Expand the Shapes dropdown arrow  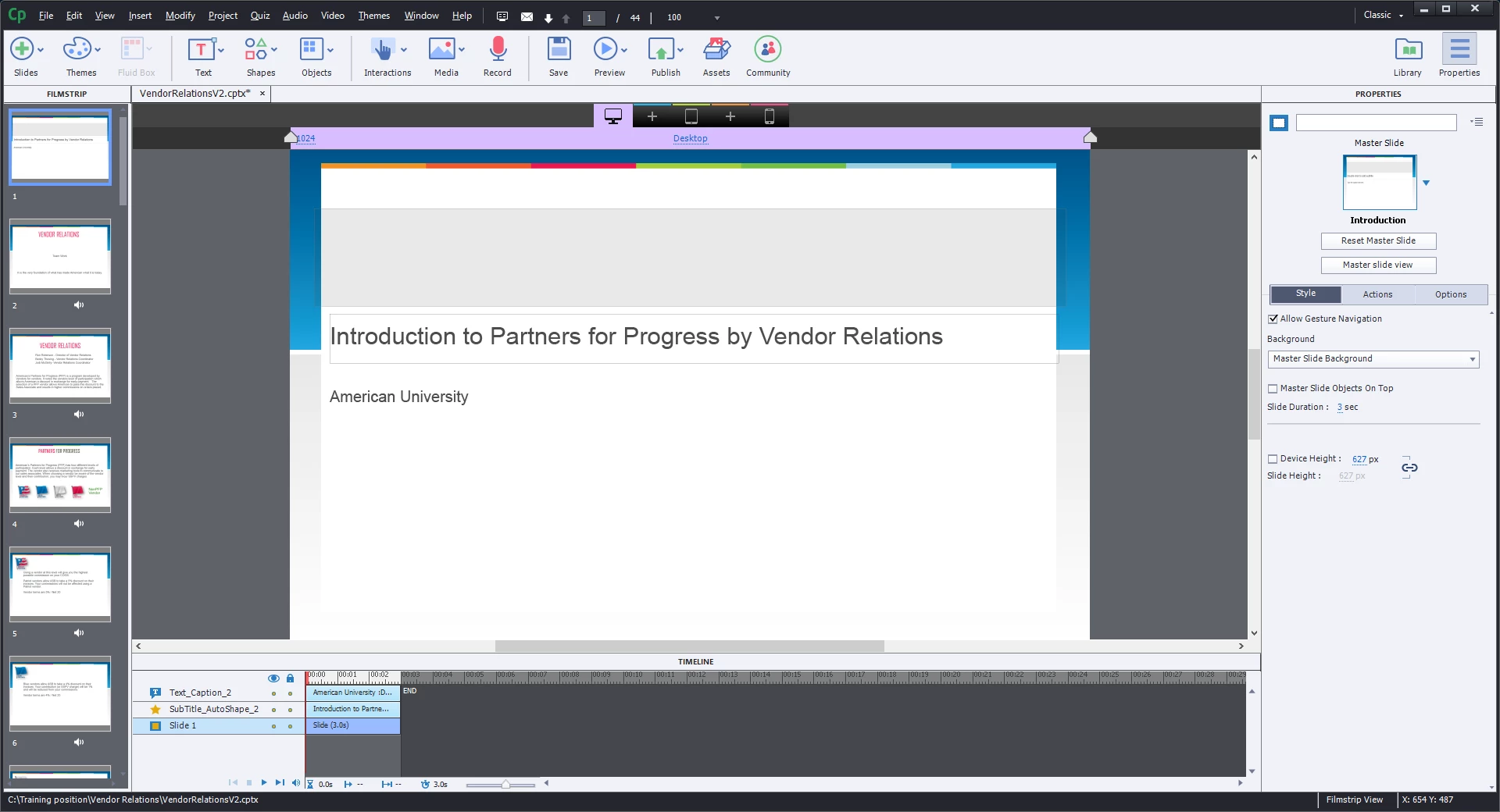coord(274,50)
